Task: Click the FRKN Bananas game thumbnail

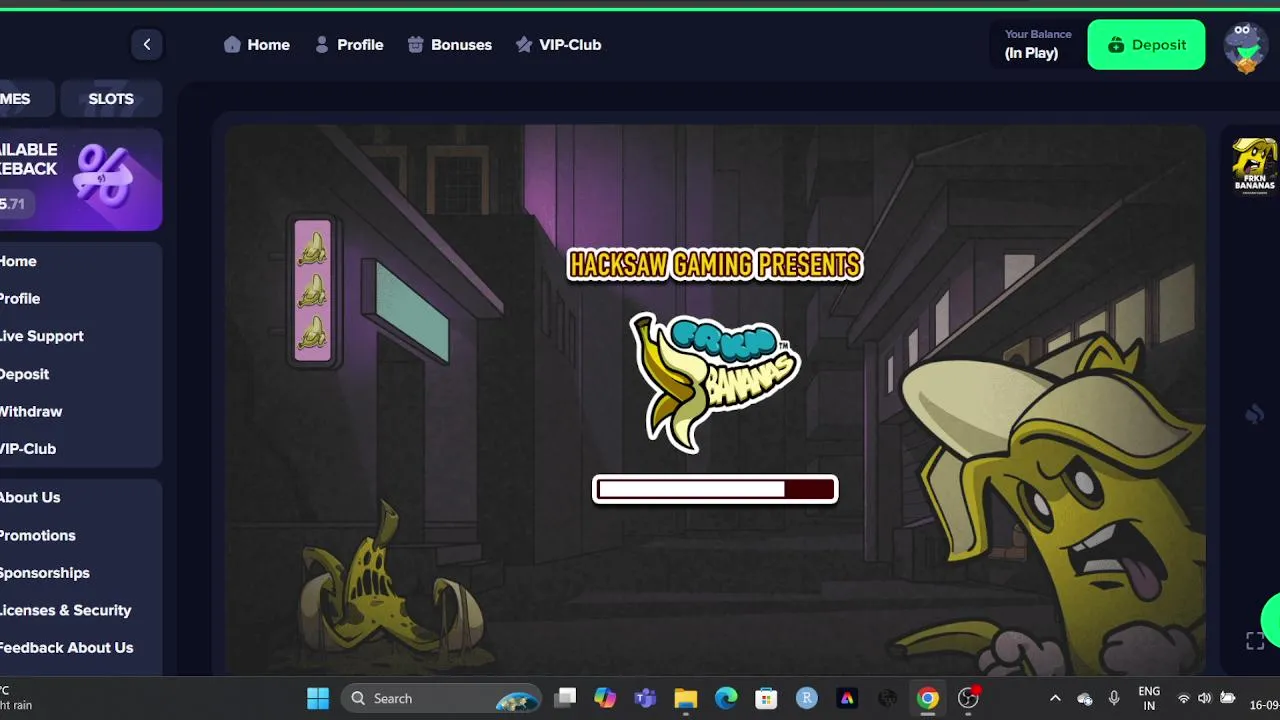Action: [1254, 165]
